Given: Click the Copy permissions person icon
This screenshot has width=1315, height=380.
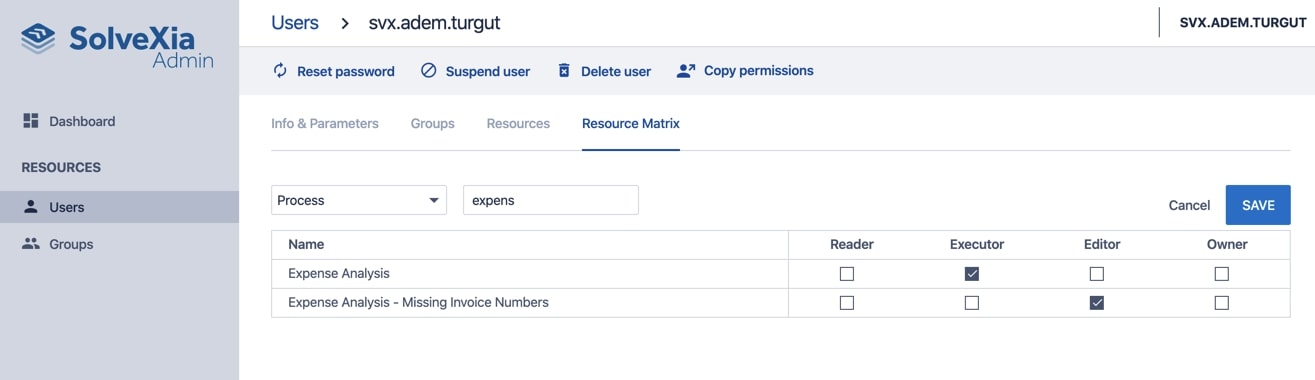Looking at the screenshot, I should click(x=686, y=71).
